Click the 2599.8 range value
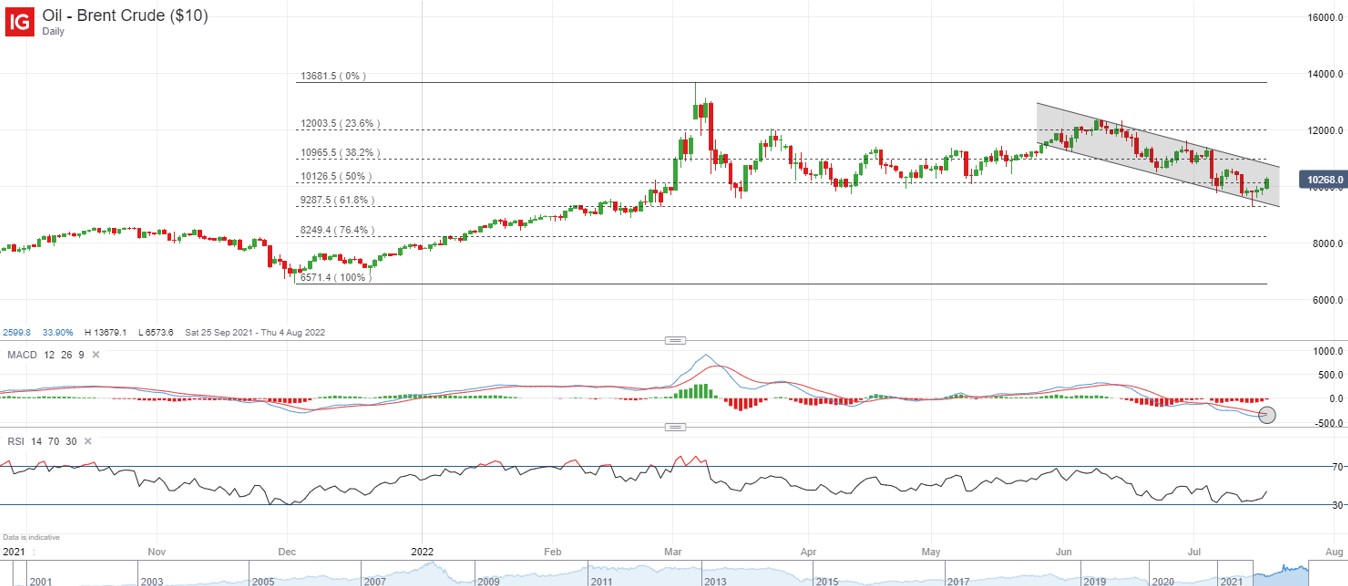1348x586 pixels. [18, 332]
